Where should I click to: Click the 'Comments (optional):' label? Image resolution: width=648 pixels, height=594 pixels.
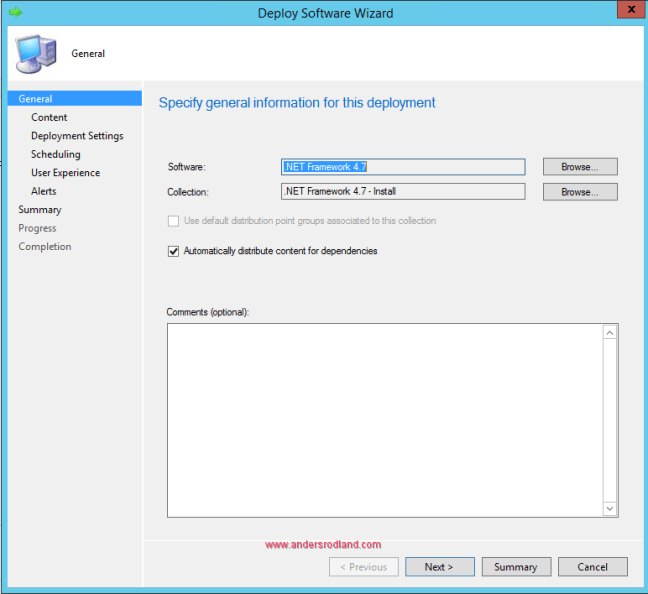click(x=207, y=312)
